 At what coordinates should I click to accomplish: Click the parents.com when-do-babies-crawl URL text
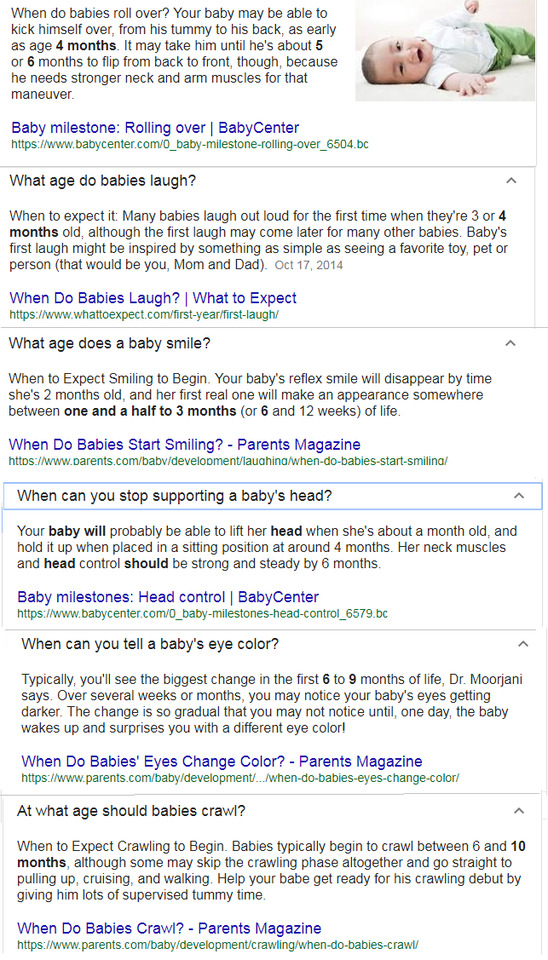click(217, 945)
